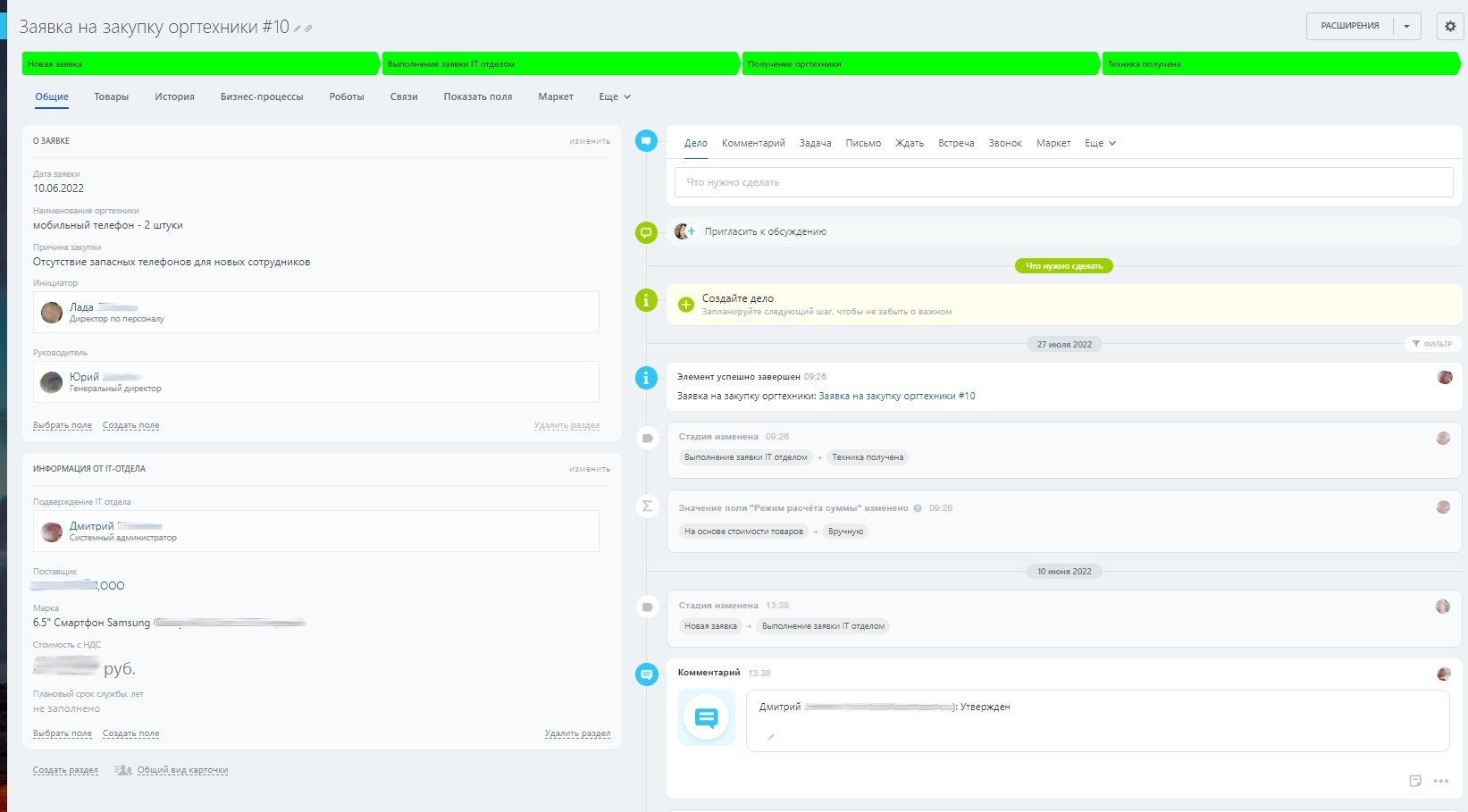The height and width of the screenshot is (812, 1468).
Task: Click the stage-change icon of the 09:26 entry
Action: click(647, 438)
